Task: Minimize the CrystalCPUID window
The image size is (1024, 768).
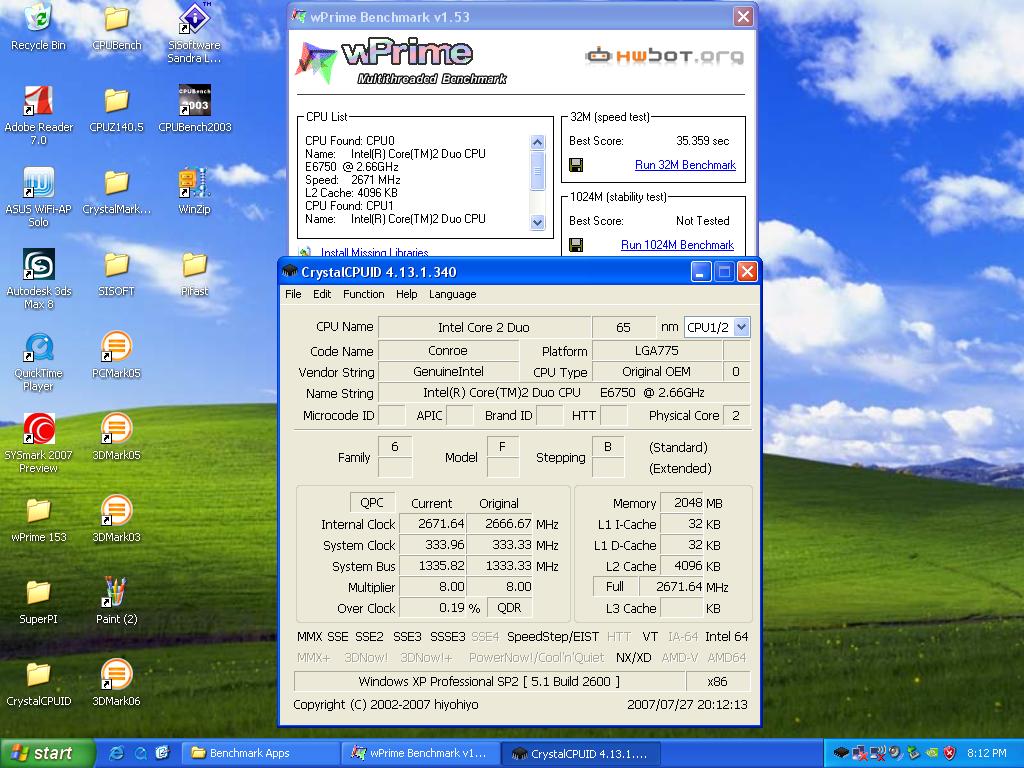Action: pyautogui.click(x=701, y=272)
